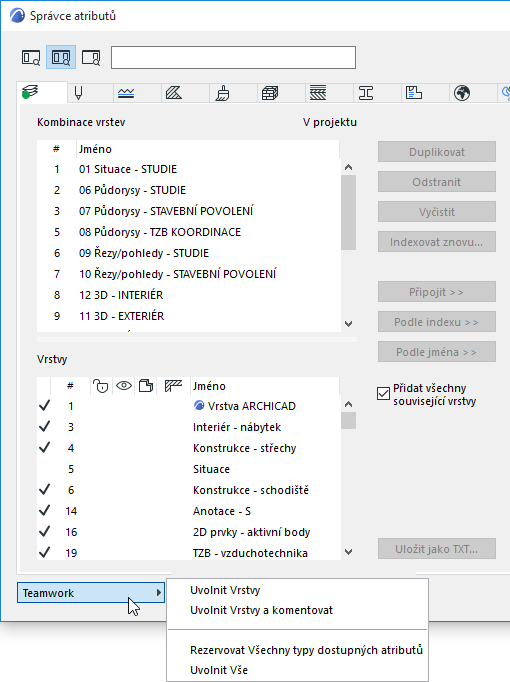Sort layers by 3D view mode column
Screen dimensions: 510x682
tap(146, 386)
